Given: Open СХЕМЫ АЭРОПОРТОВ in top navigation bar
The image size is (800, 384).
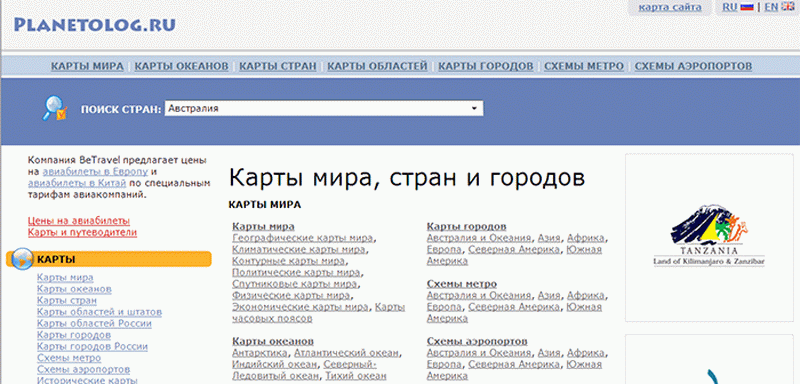Looking at the screenshot, I should 693,66.
